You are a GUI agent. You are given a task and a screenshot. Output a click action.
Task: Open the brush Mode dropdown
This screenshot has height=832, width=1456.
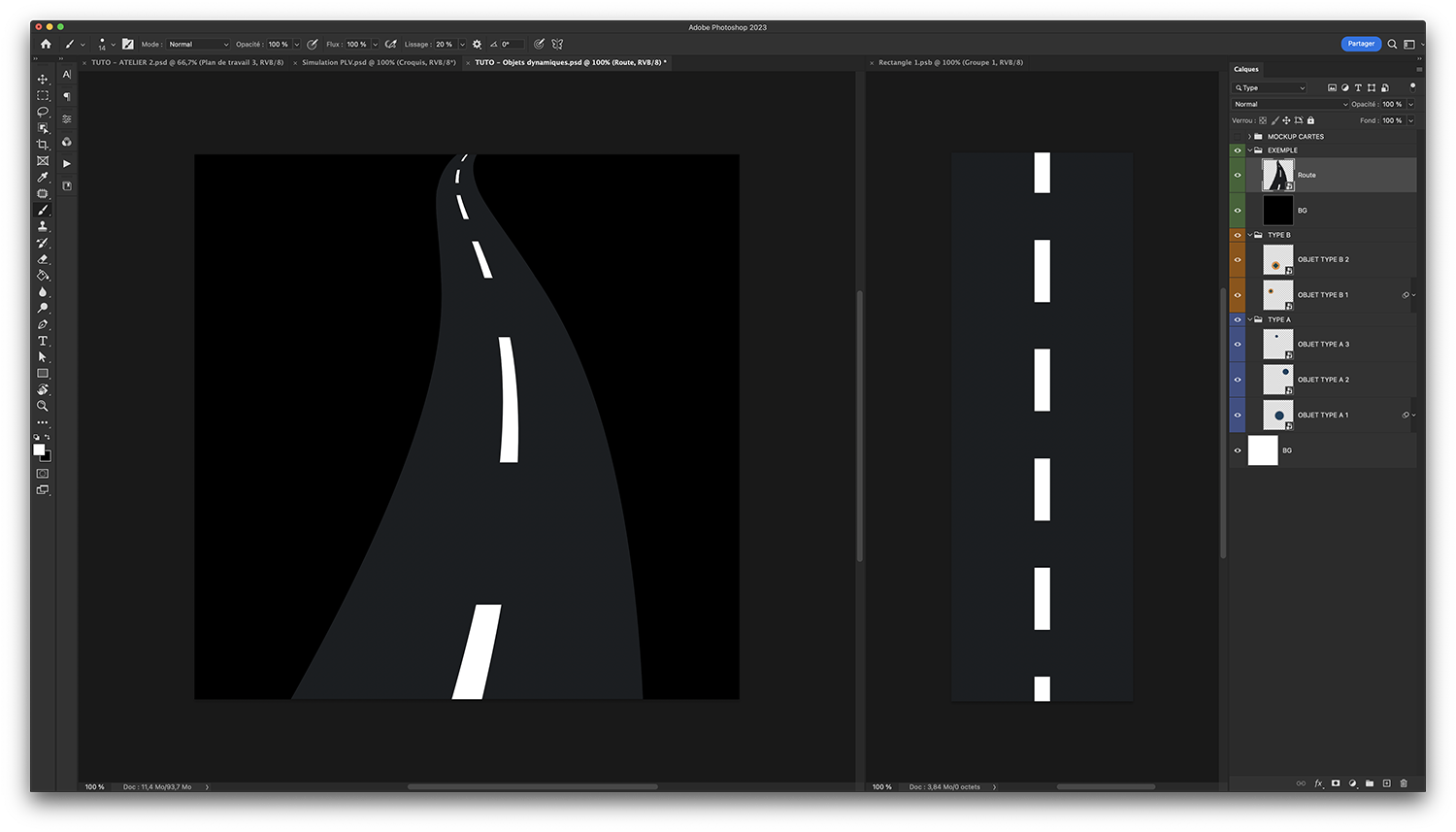click(x=198, y=44)
